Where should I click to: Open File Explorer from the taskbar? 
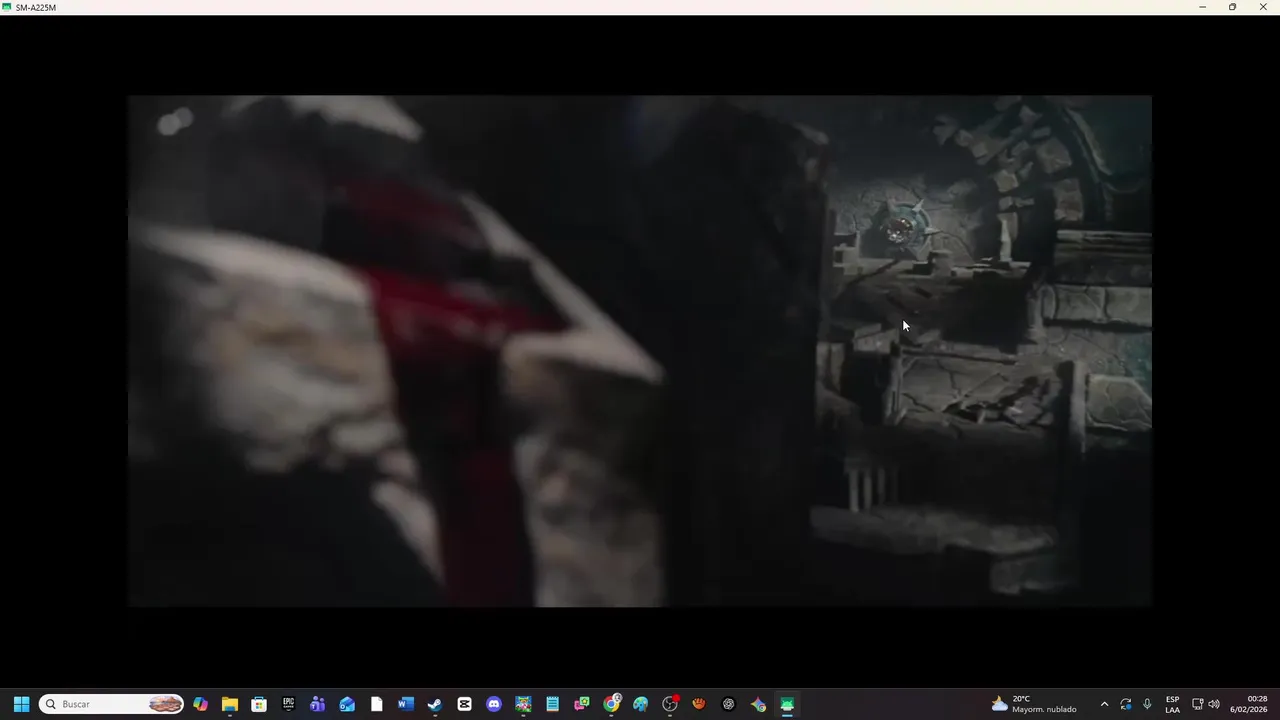pyautogui.click(x=230, y=704)
